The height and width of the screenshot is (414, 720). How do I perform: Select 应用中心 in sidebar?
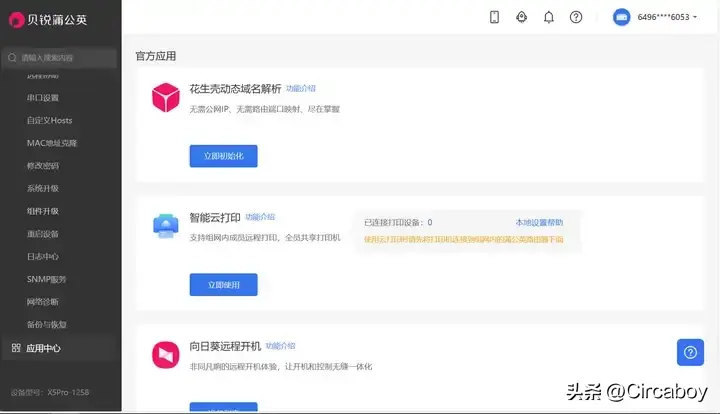58,348
